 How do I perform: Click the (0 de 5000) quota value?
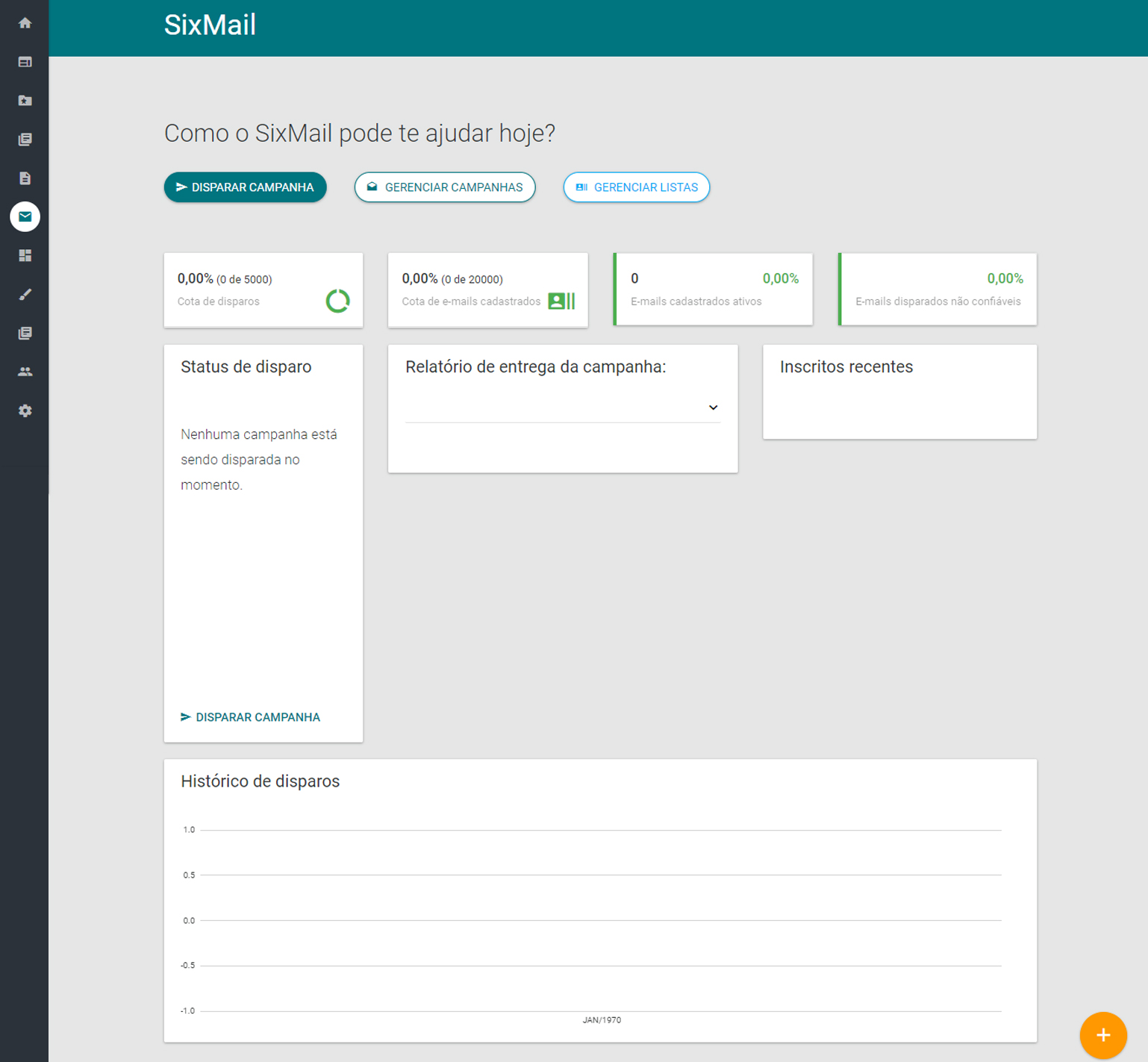click(244, 280)
